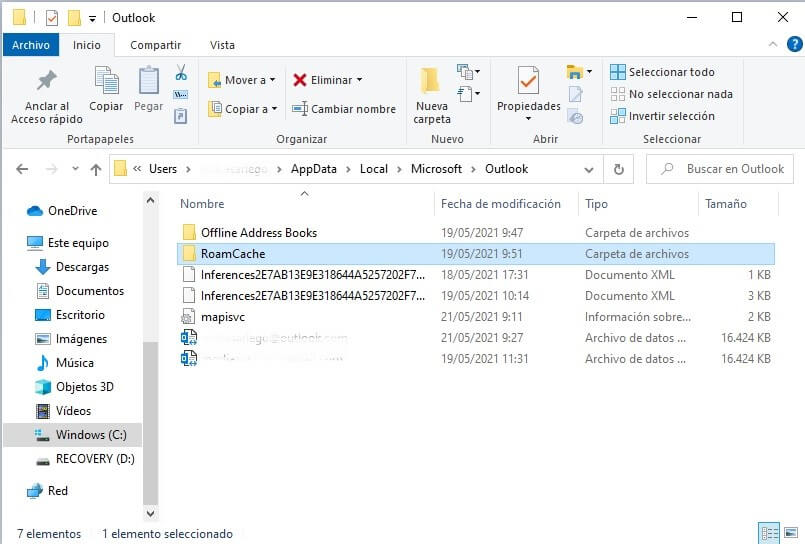Expand the address bar history dropdown
The width and height of the screenshot is (805, 547).
click(x=589, y=169)
